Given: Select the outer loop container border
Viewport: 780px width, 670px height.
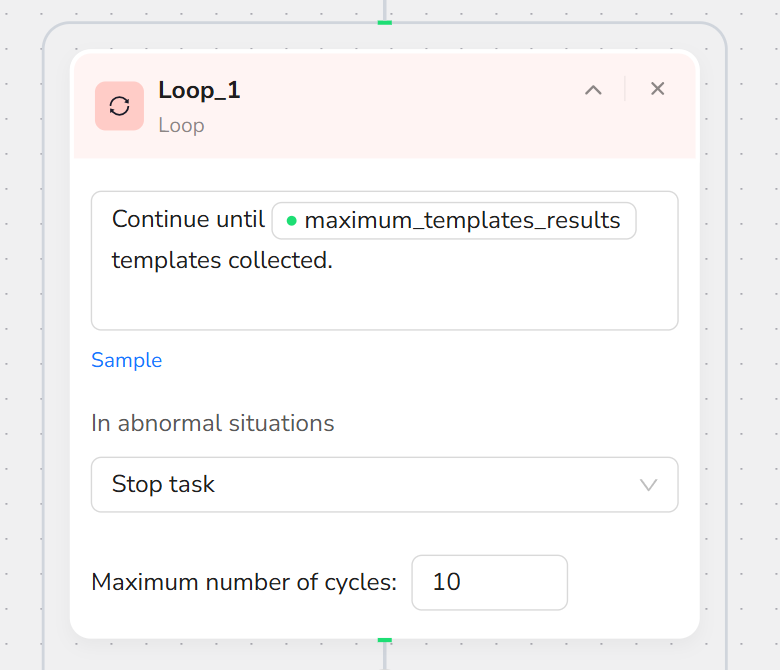Looking at the screenshot, I should tap(44, 348).
